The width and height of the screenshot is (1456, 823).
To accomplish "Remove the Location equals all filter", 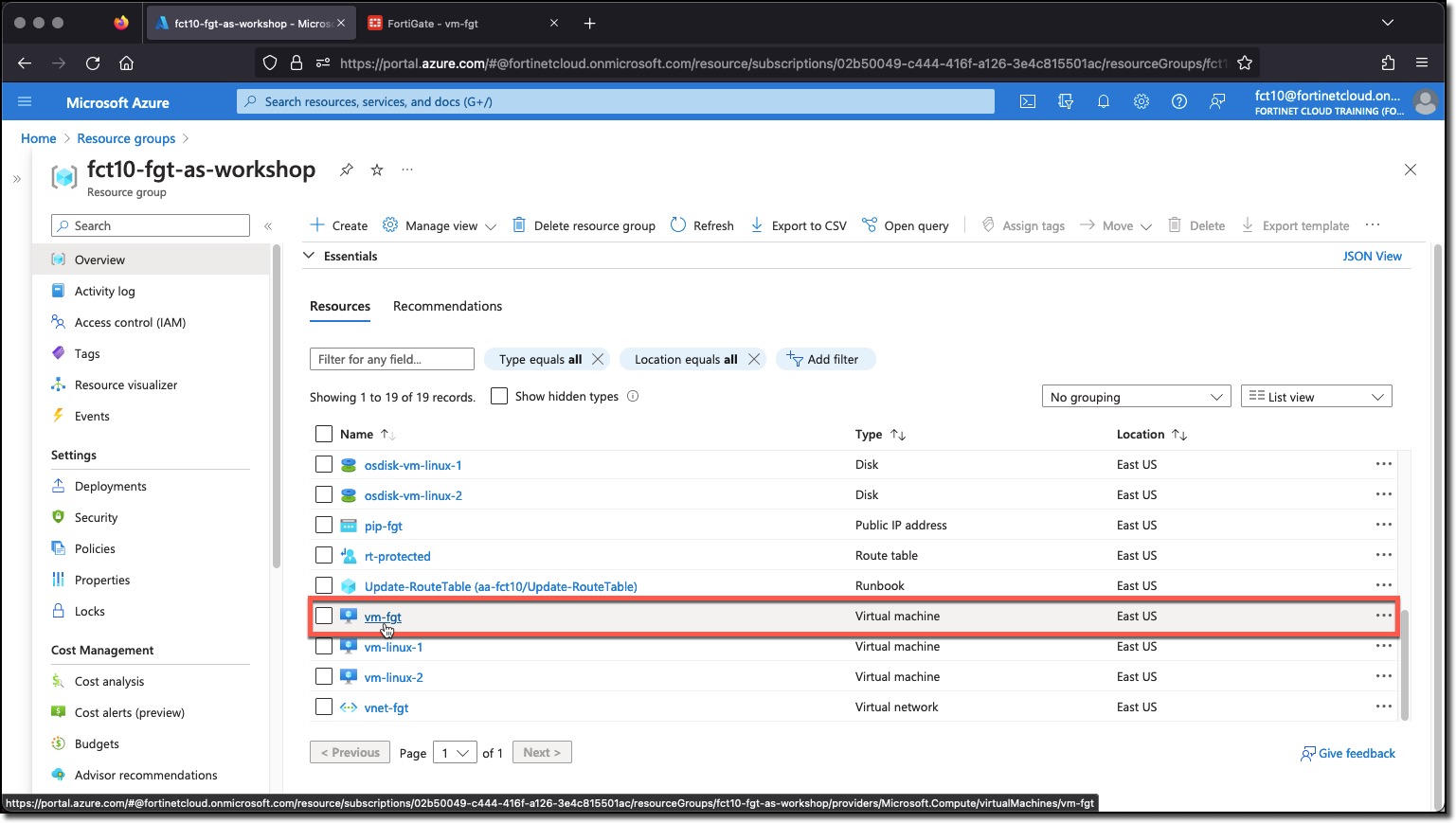I will [754, 359].
